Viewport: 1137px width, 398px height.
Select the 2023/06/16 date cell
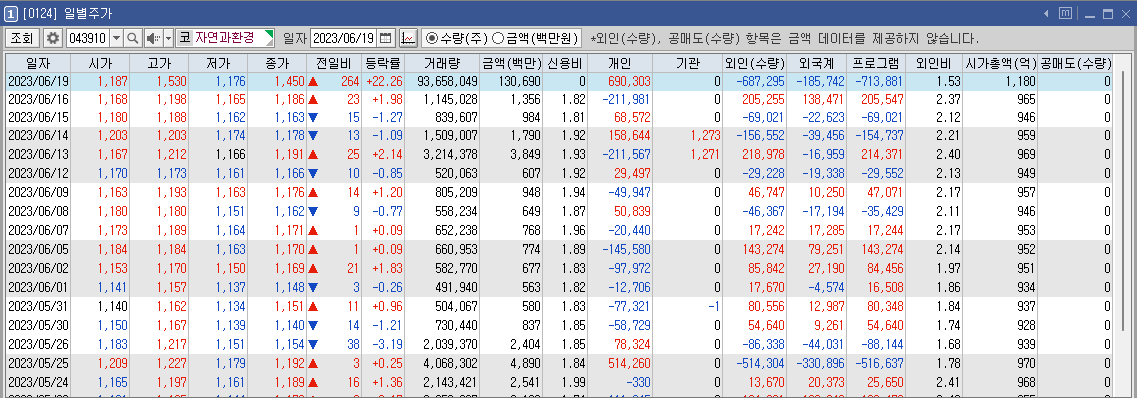click(x=38, y=98)
